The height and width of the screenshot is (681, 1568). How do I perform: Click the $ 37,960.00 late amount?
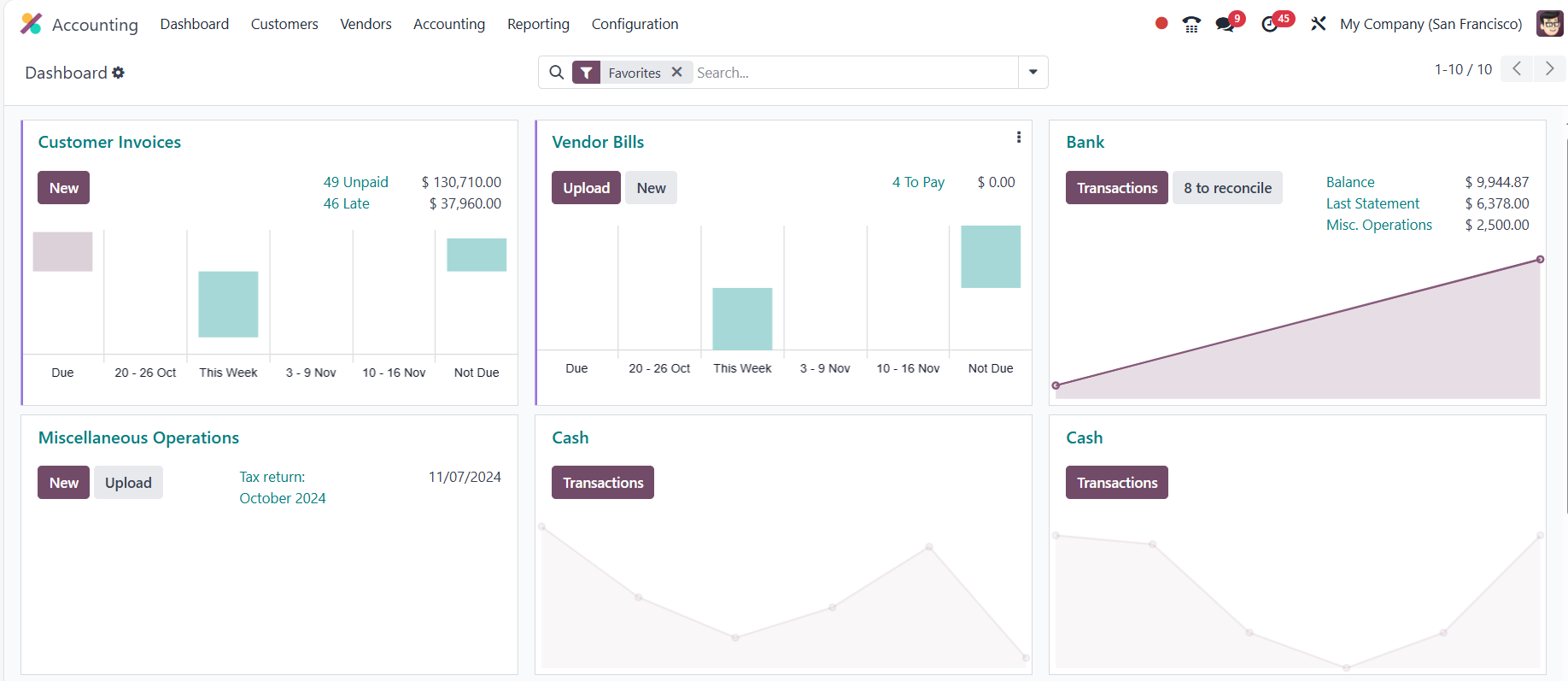point(465,203)
